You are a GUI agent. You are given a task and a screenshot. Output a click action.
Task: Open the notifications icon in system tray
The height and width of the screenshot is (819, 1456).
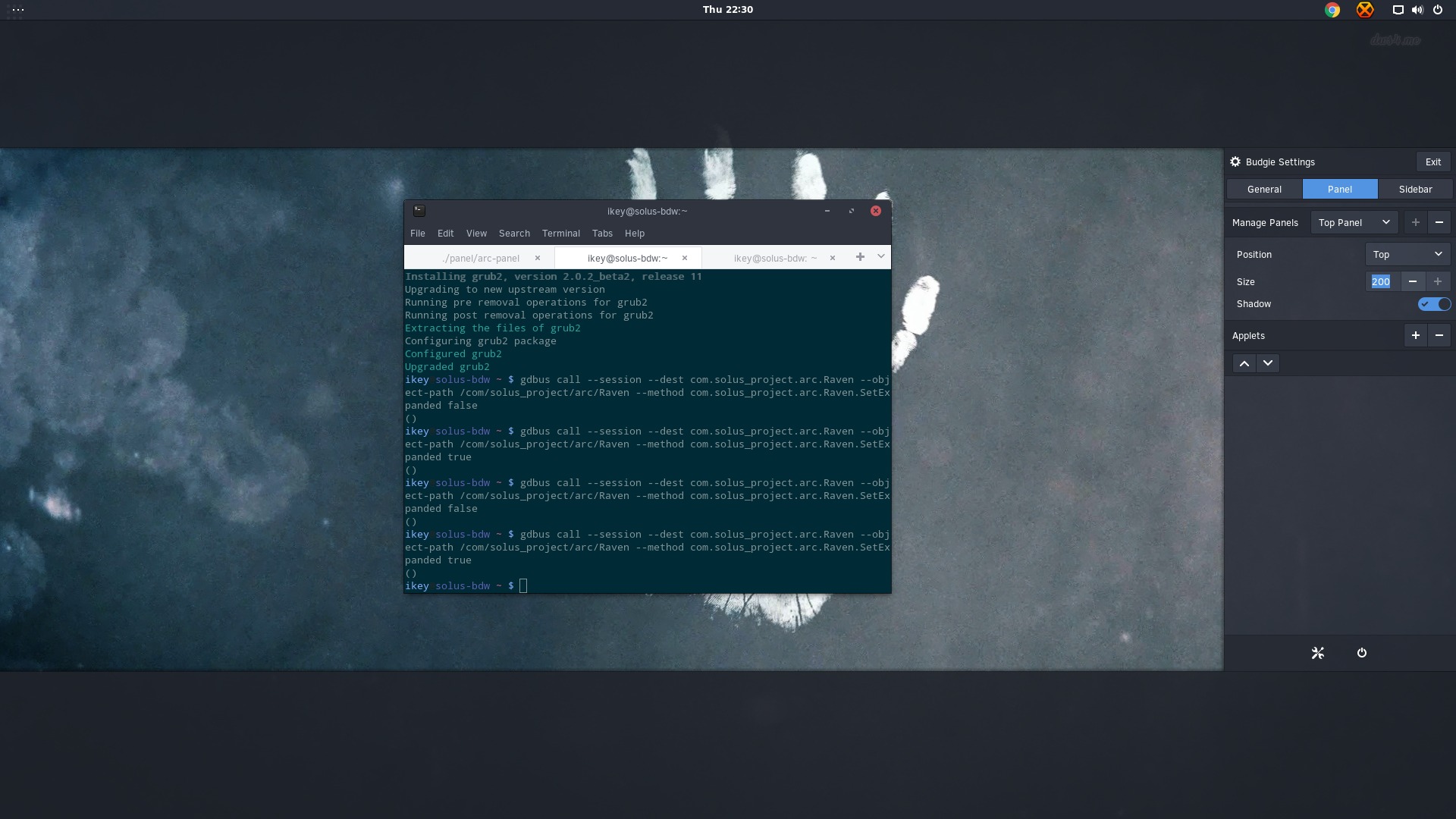tap(1398, 10)
